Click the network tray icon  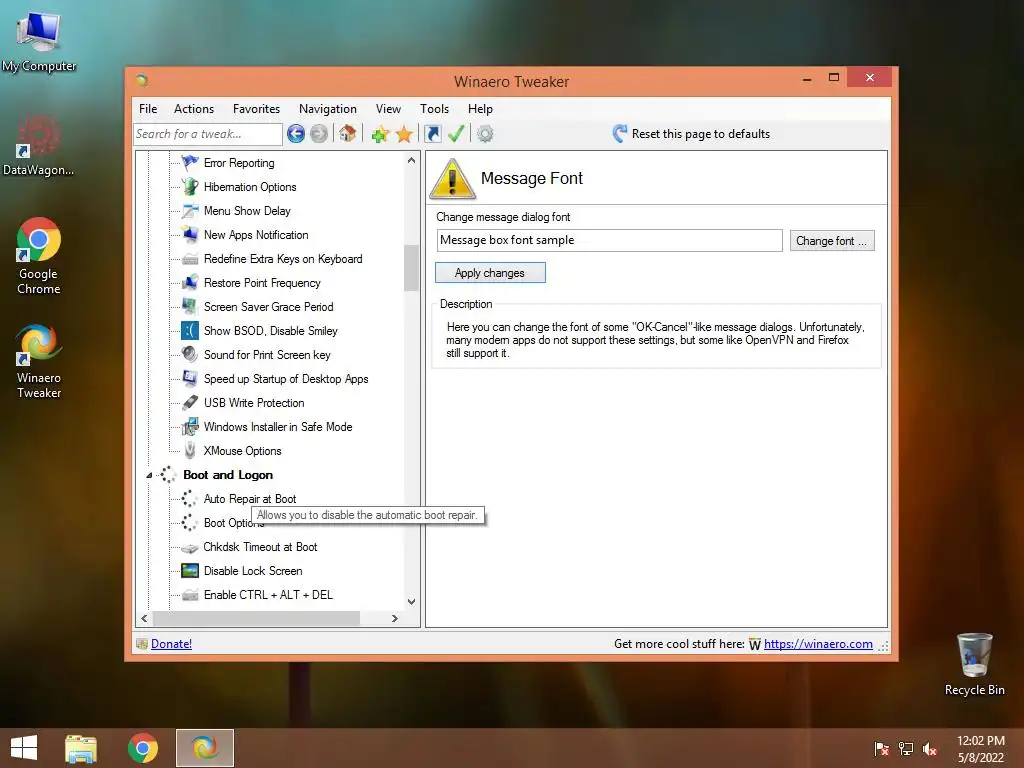click(x=906, y=749)
